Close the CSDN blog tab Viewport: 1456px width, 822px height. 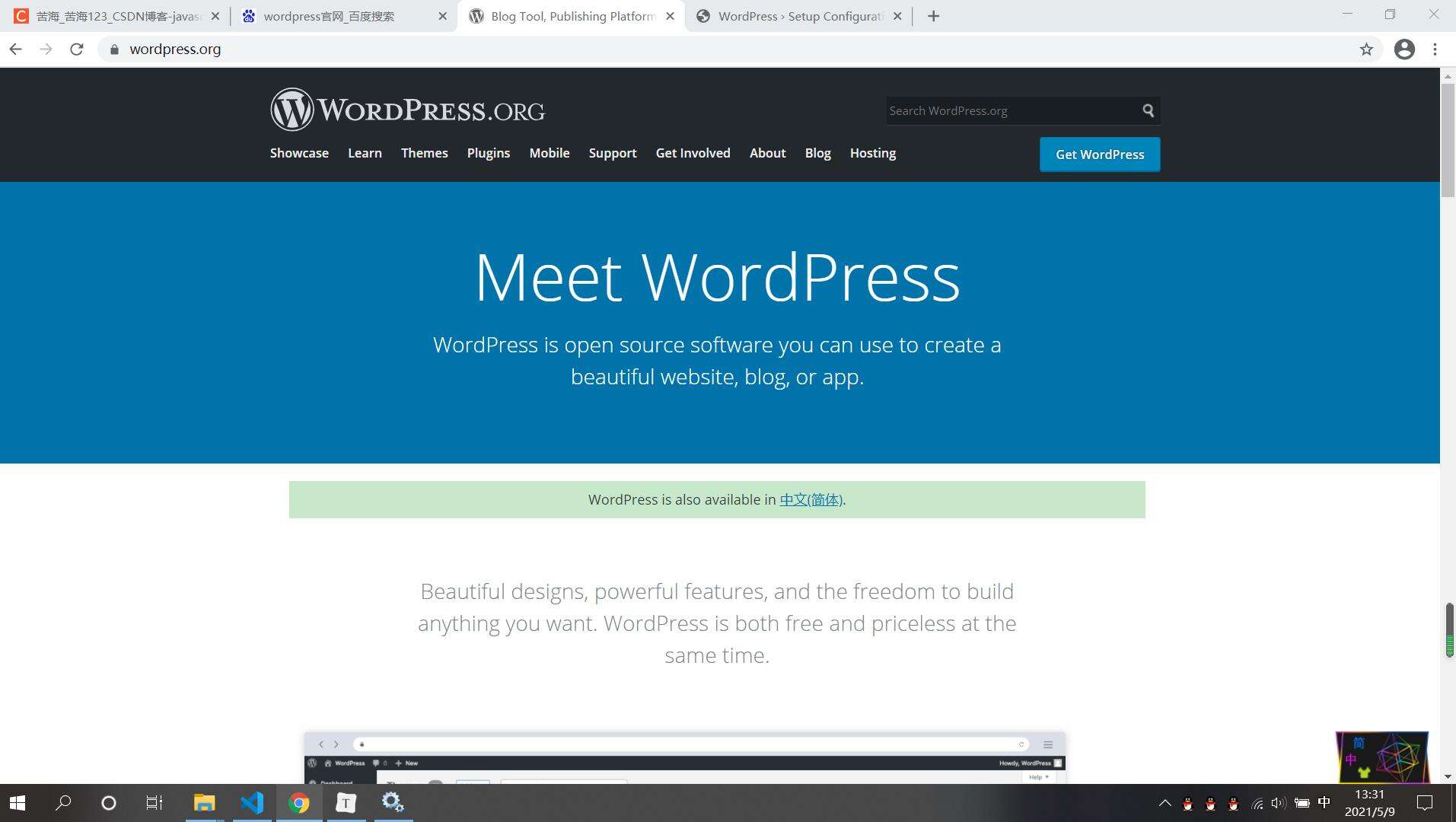215,16
